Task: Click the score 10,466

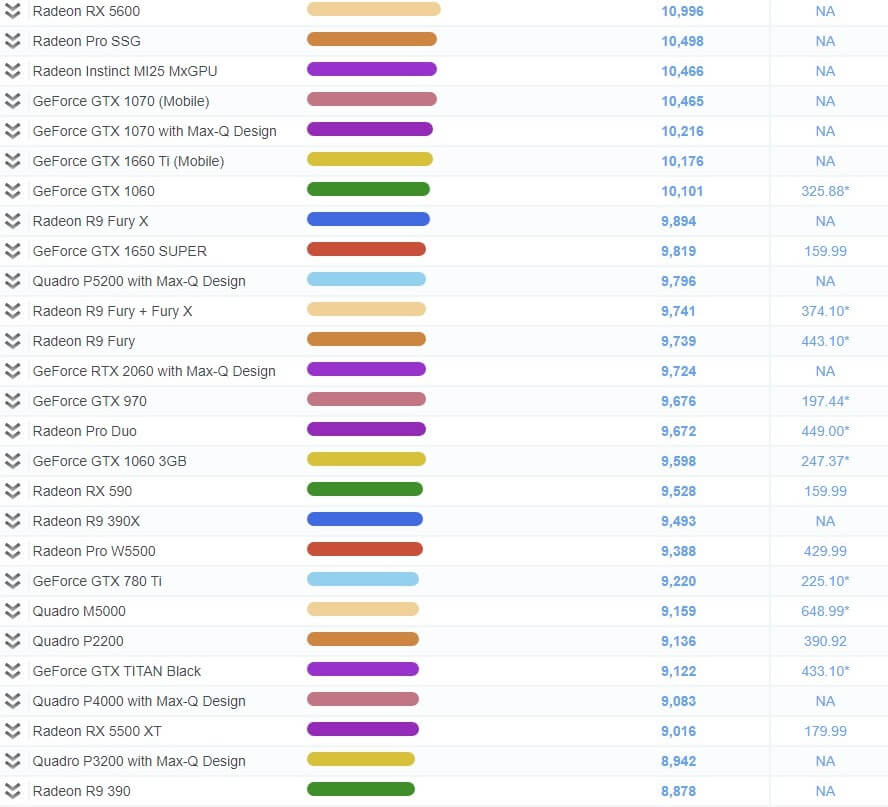Action: coord(682,71)
